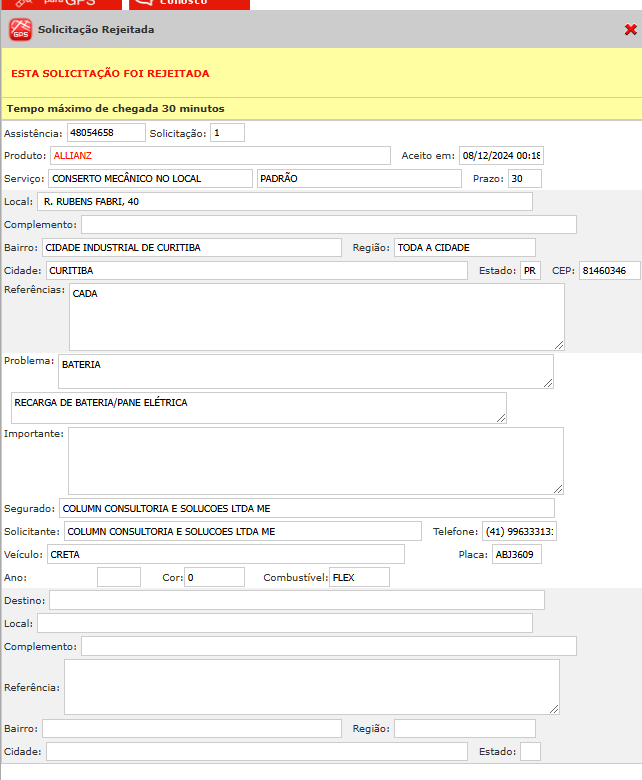Viewport: 642px width, 780px height.
Task: Click the Placa field showing ABJ3609
Action: [516, 554]
